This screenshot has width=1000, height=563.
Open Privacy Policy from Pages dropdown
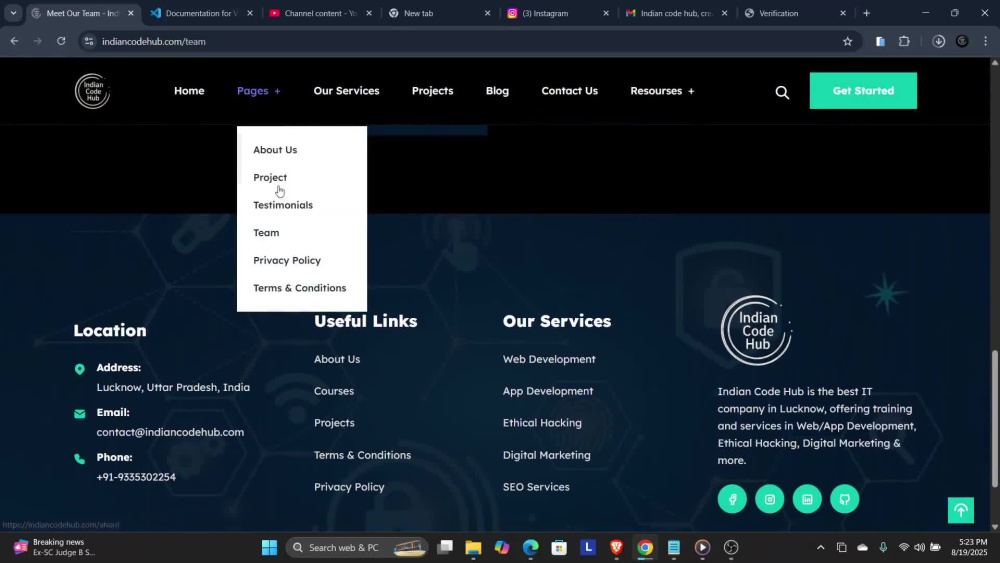click(x=287, y=260)
